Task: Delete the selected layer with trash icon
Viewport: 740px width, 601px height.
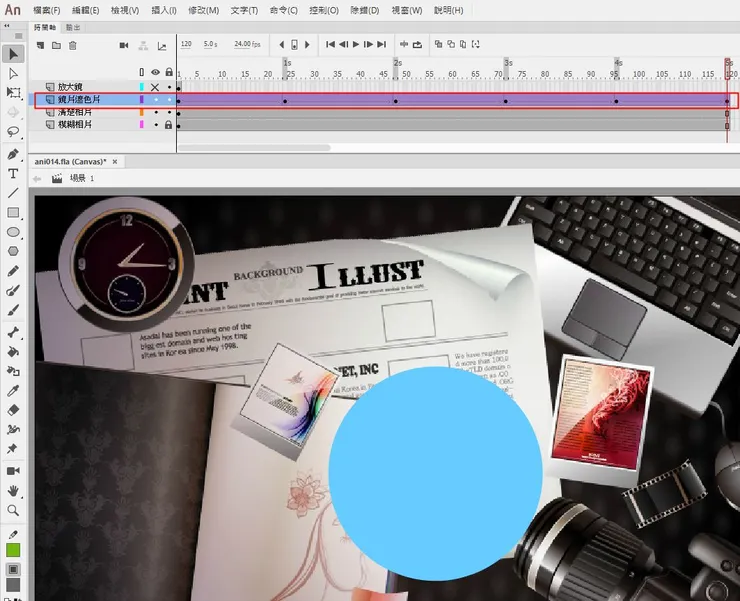Action: click(x=72, y=45)
